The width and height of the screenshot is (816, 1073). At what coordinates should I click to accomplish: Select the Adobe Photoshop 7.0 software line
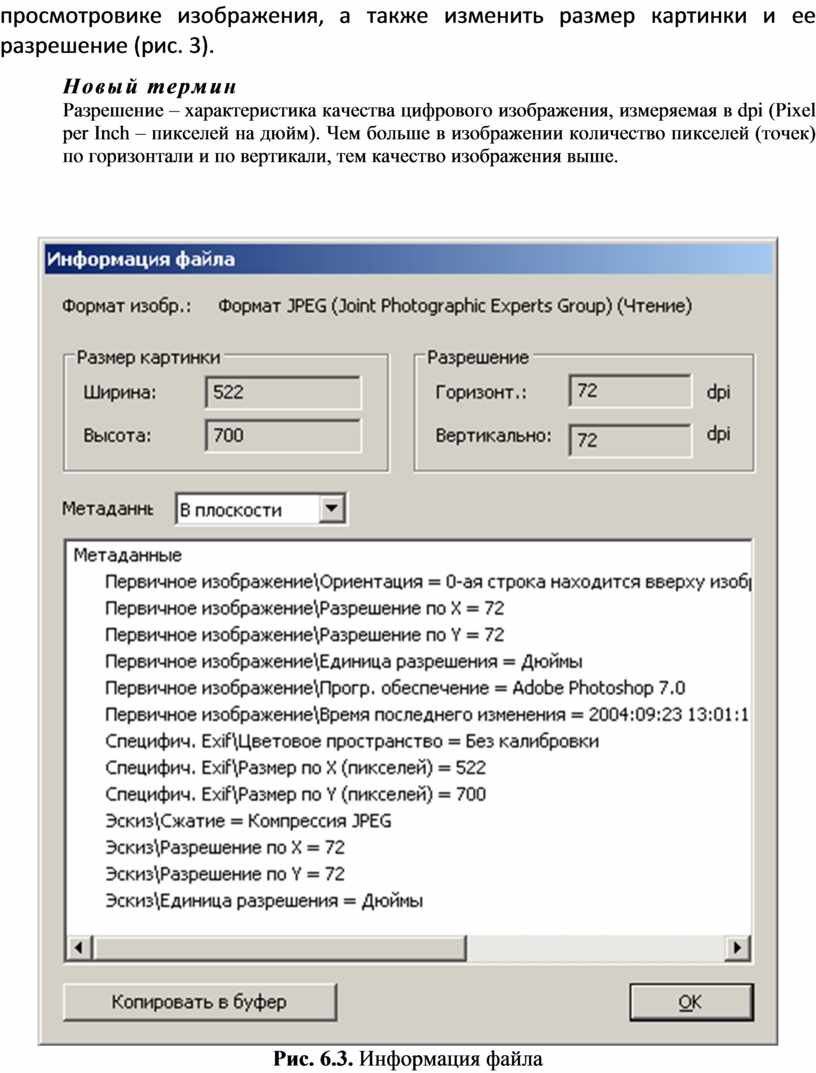(394, 688)
